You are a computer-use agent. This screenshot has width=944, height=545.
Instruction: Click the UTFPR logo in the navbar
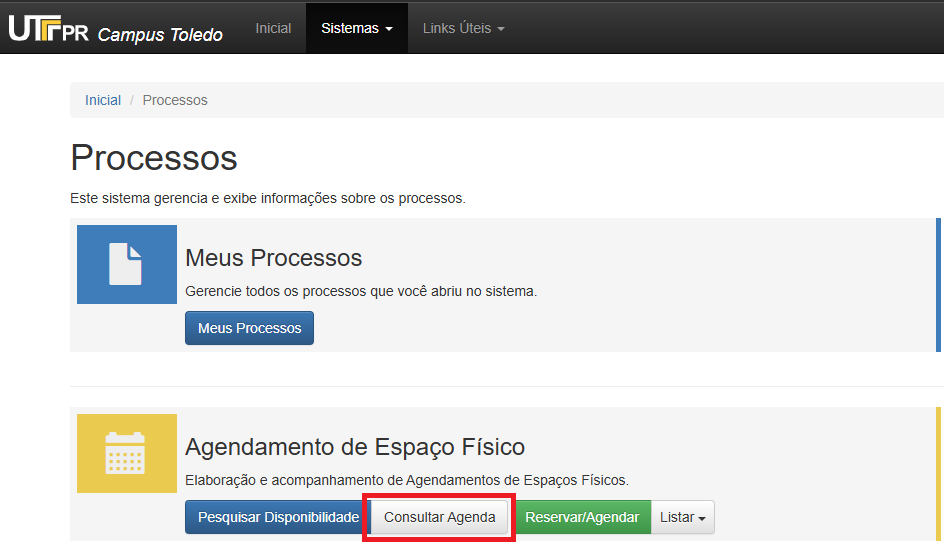pos(48,29)
